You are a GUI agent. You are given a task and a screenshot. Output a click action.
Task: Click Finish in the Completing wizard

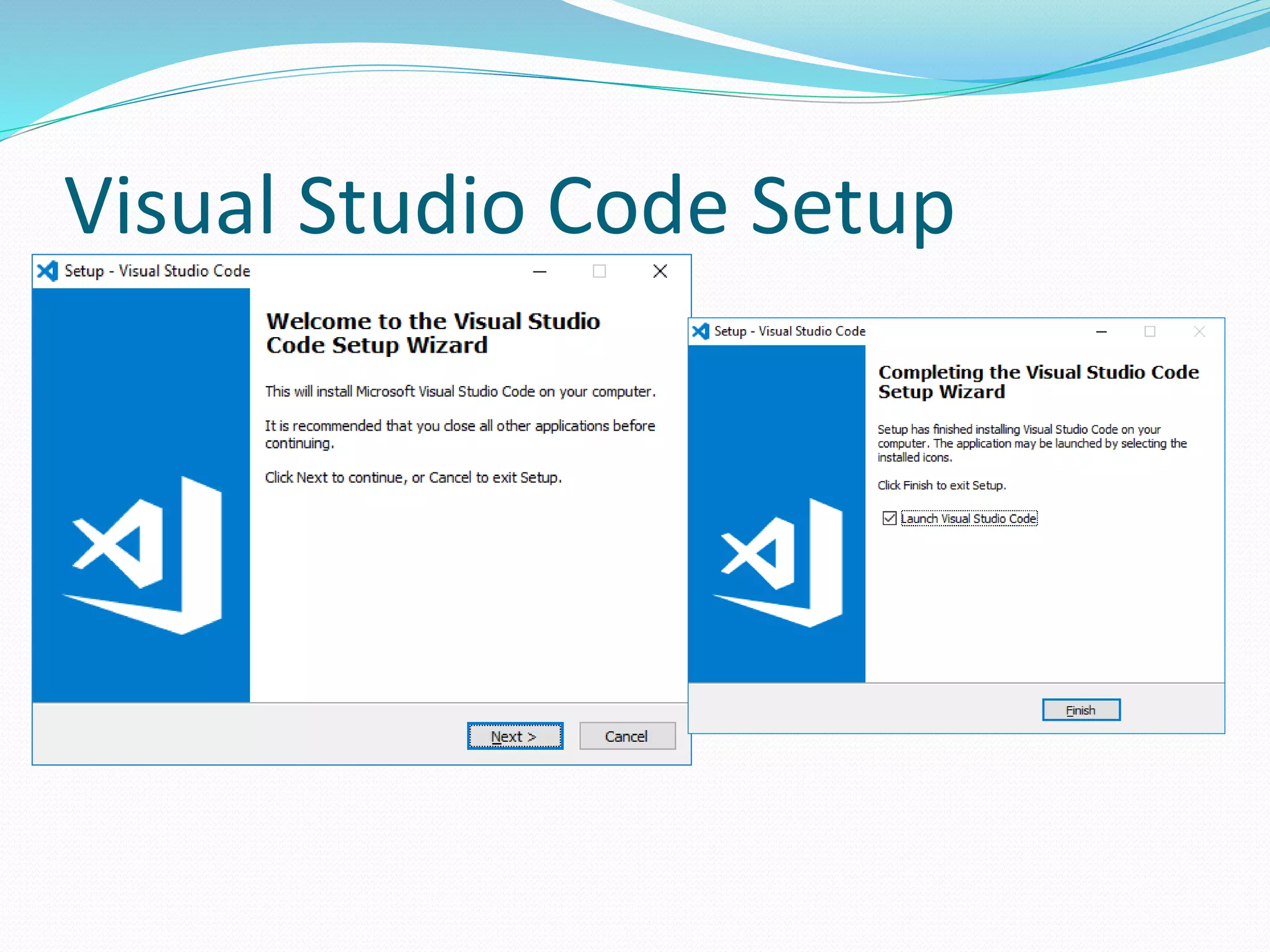coord(1081,710)
